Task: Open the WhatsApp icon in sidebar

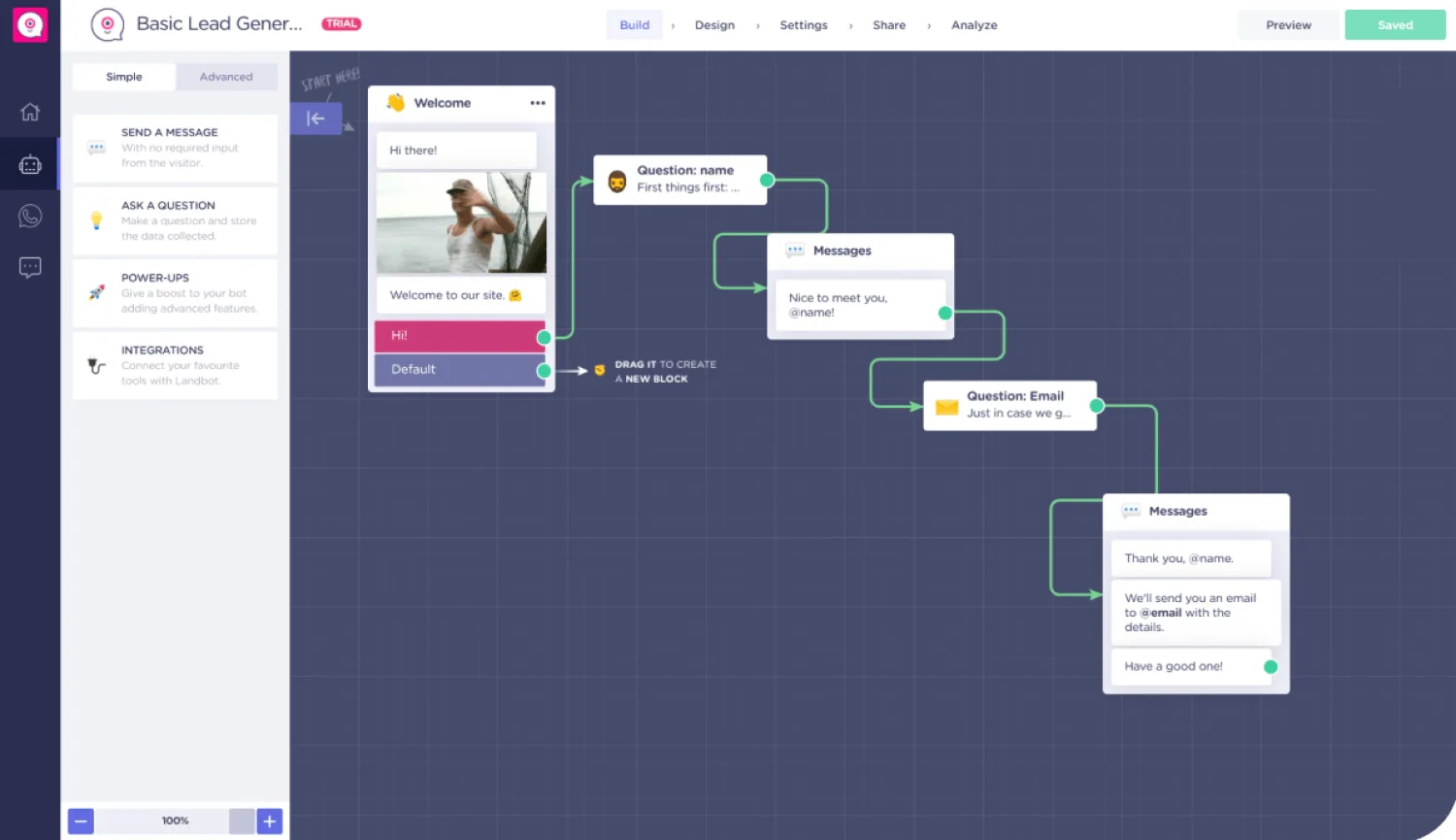Action: [30, 216]
